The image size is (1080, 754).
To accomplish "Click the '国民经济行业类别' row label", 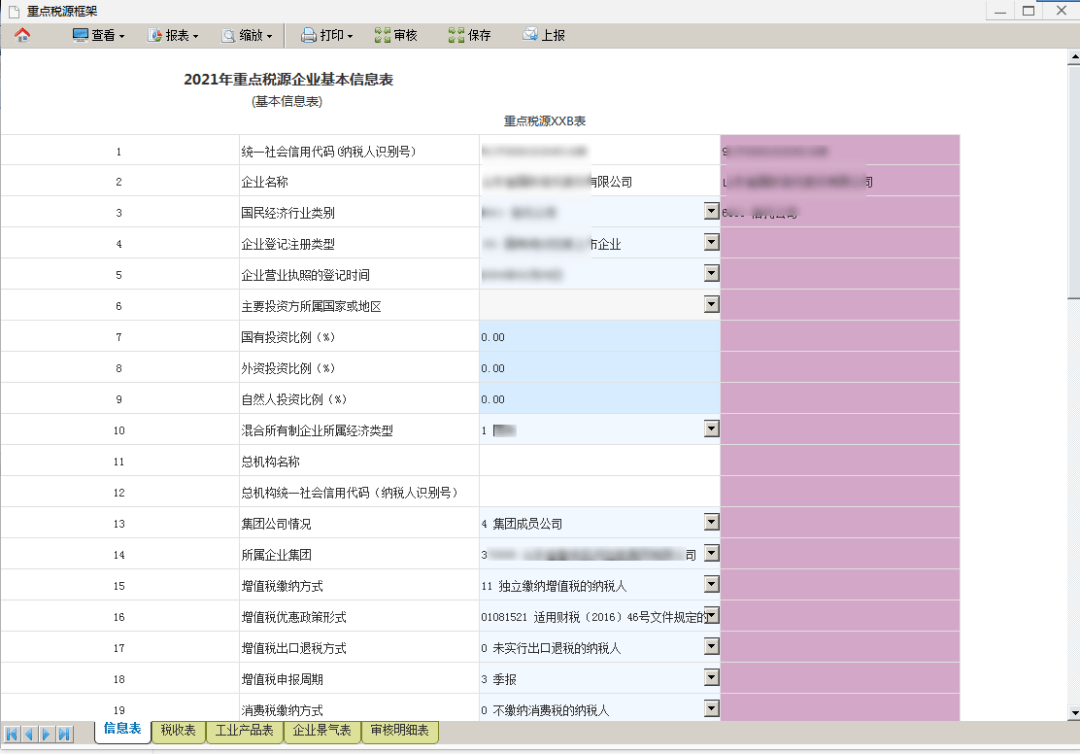I will click(288, 213).
